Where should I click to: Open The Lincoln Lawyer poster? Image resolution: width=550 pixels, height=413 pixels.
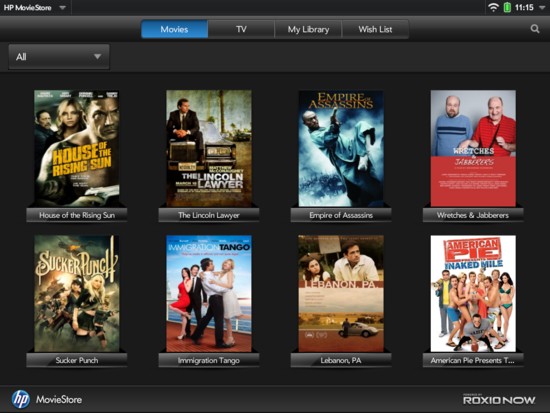[209, 148]
